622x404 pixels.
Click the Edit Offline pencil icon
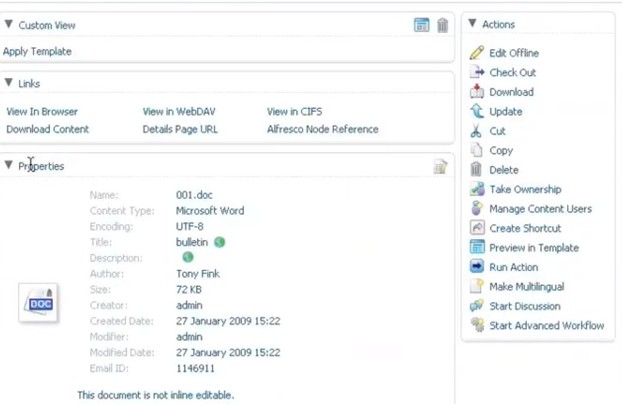coord(477,53)
